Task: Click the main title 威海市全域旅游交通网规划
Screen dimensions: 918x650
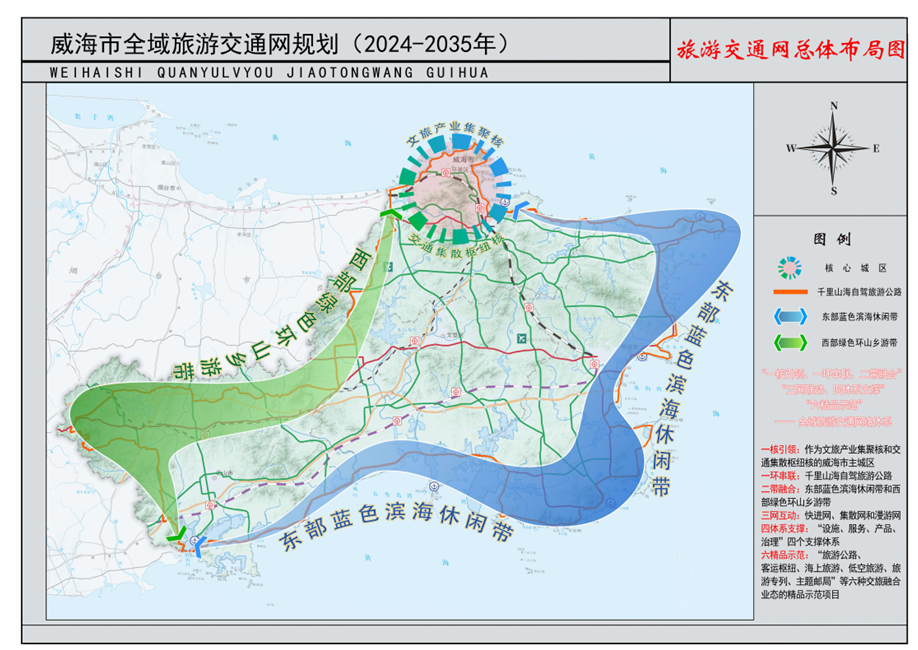Action: point(194,45)
